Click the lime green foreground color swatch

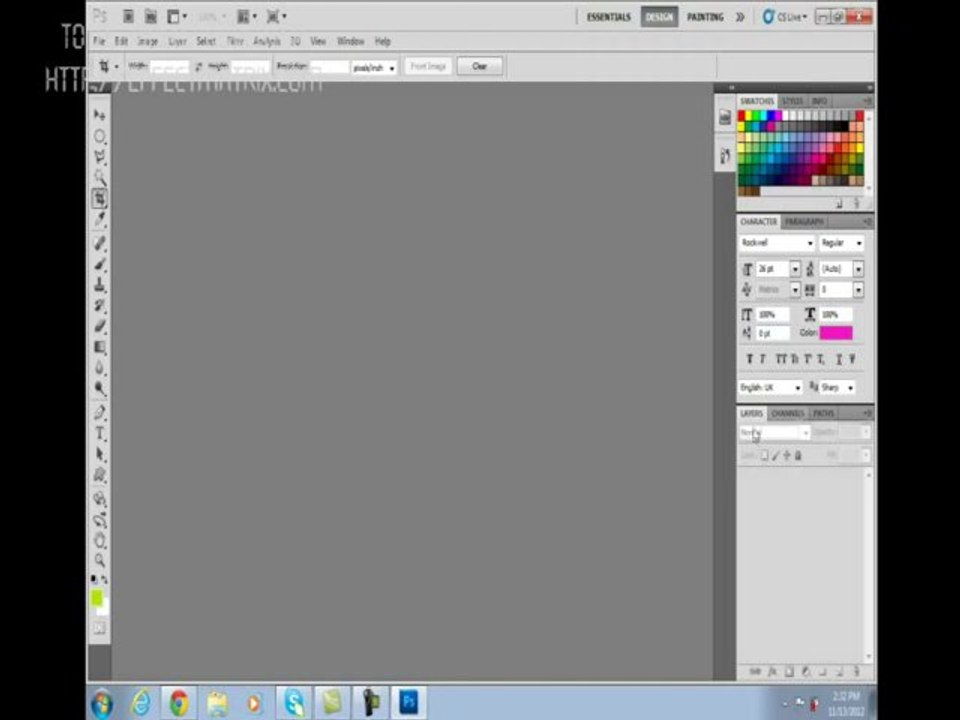pos(97,598)
